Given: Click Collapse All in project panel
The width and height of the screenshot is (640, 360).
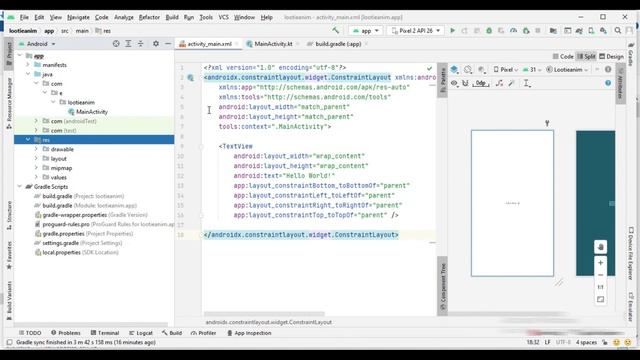Looking at the screenshot, I should (140, 44).
